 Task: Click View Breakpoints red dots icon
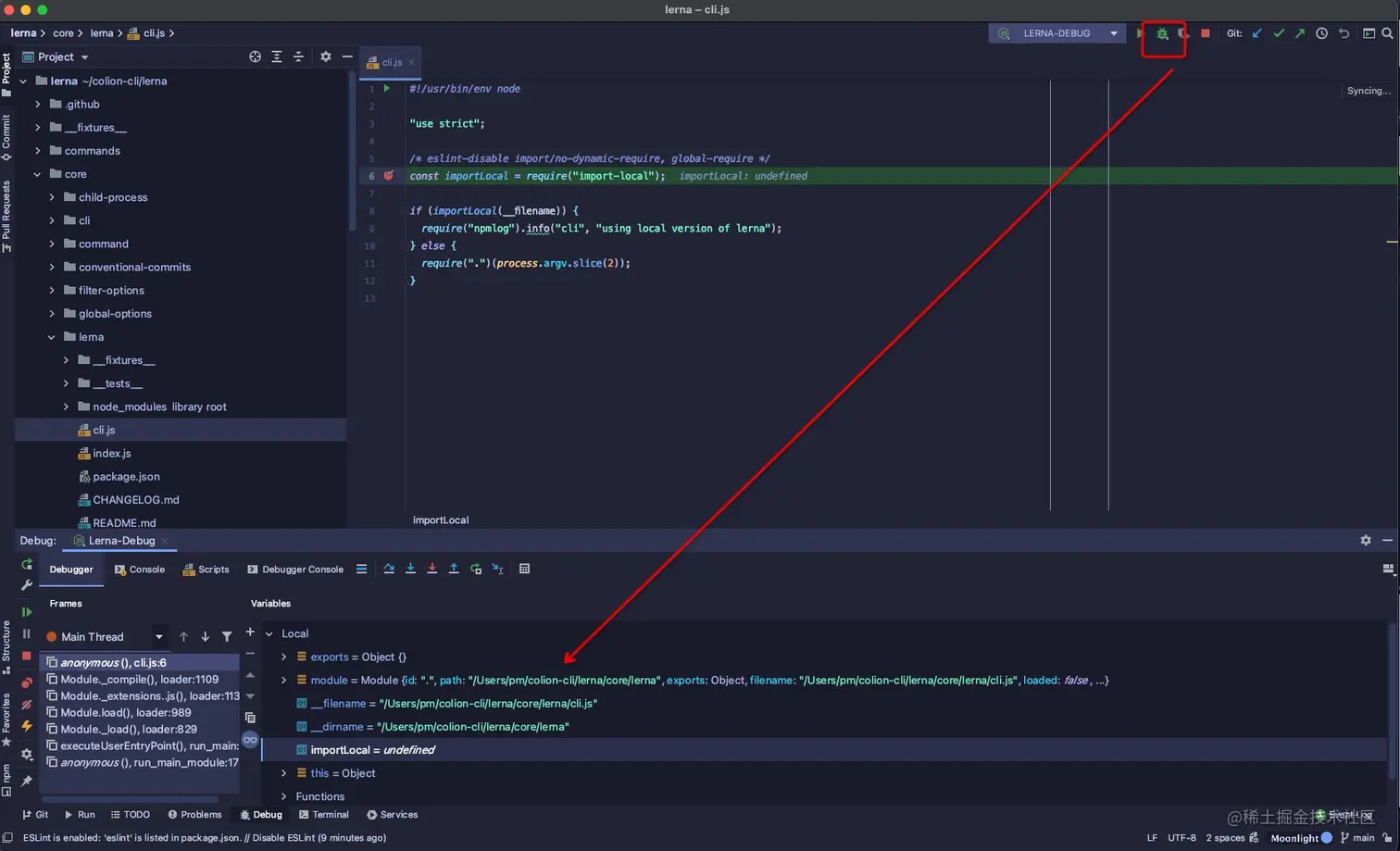coord(27,682)
